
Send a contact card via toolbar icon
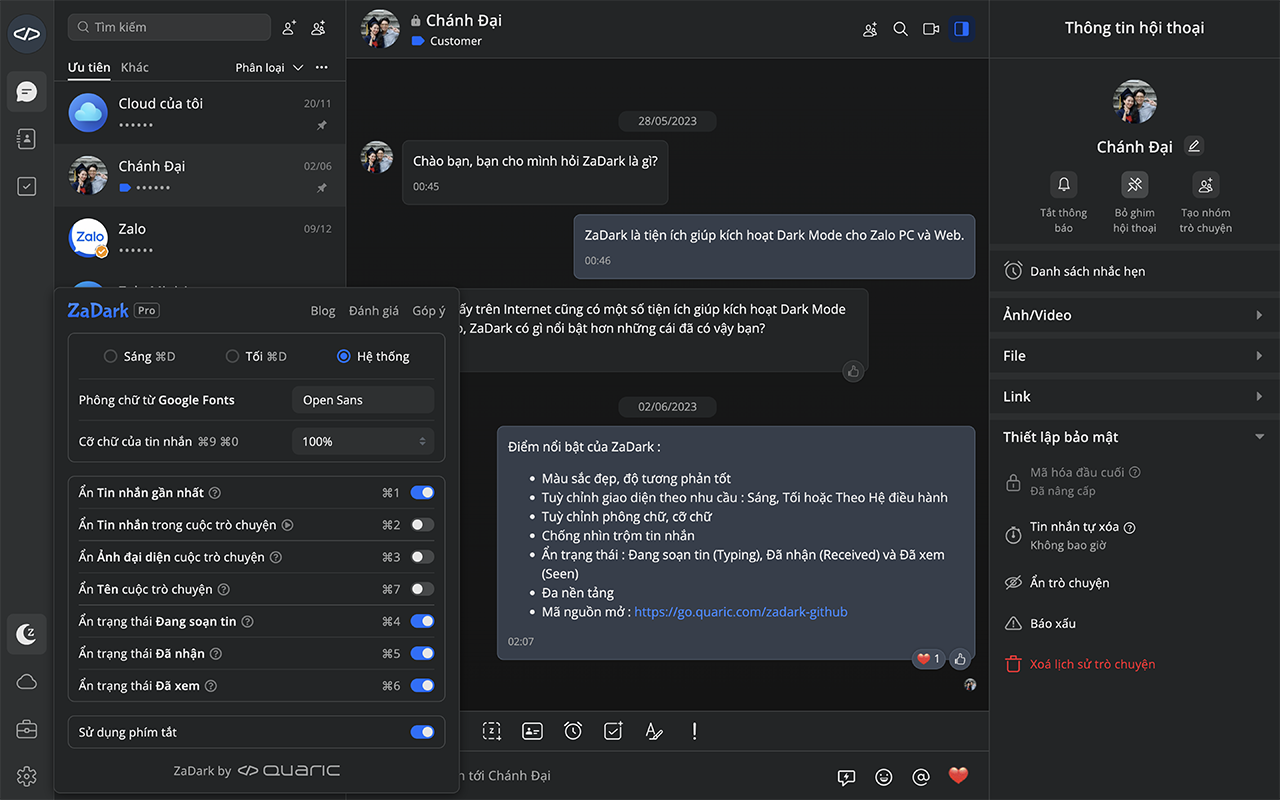(532, 731)
